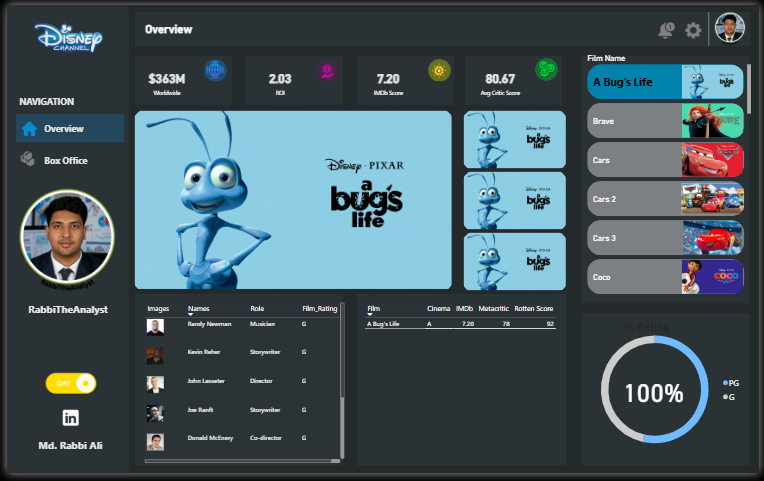764x481 pixels.
Task: Select the Joe Ranft name cell
Action: (200, 410)
